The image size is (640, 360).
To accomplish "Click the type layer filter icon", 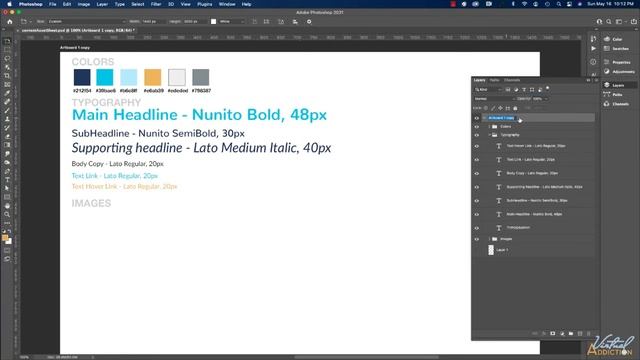I will tap(524, 89).
